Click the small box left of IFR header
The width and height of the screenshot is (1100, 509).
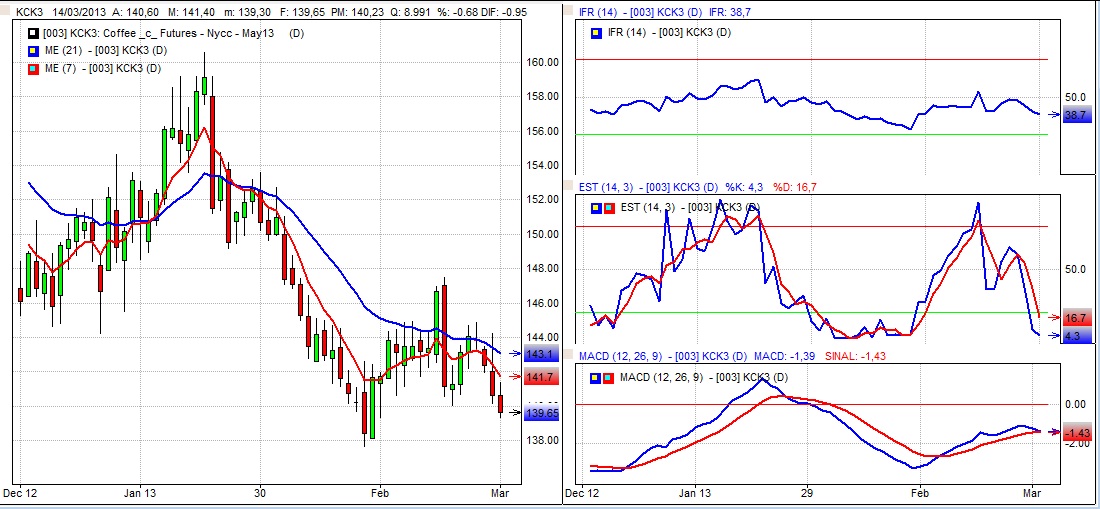tap(569, 10)
